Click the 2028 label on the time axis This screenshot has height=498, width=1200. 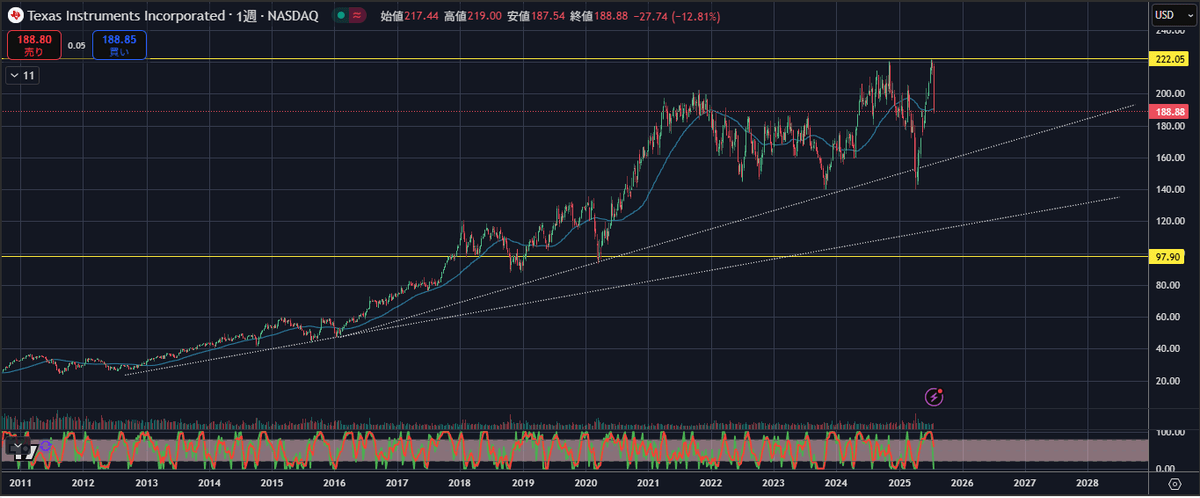(x=1087, y=482)
